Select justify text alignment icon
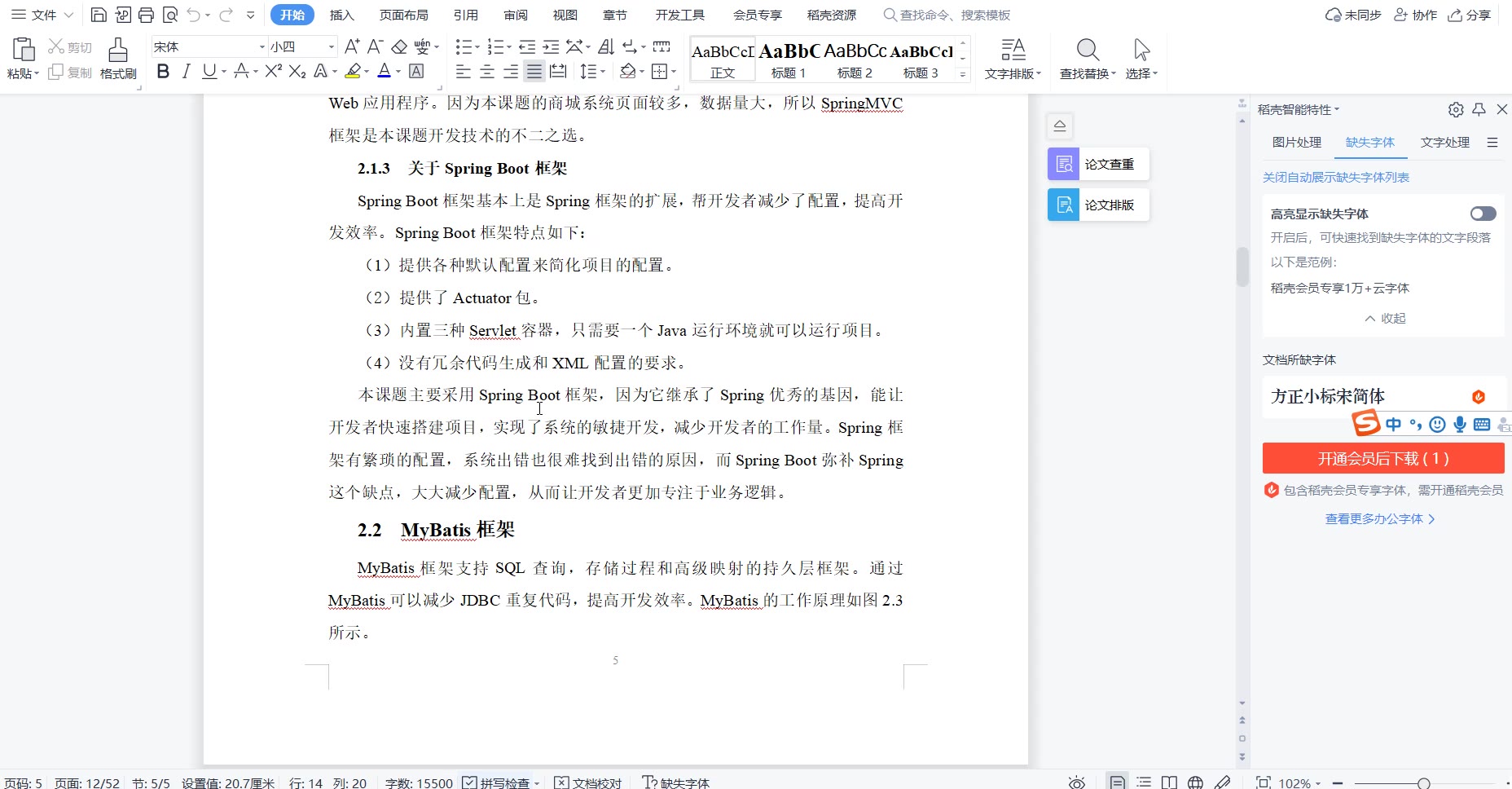Screen dimensions: 1512x789 tap(534, 72)
